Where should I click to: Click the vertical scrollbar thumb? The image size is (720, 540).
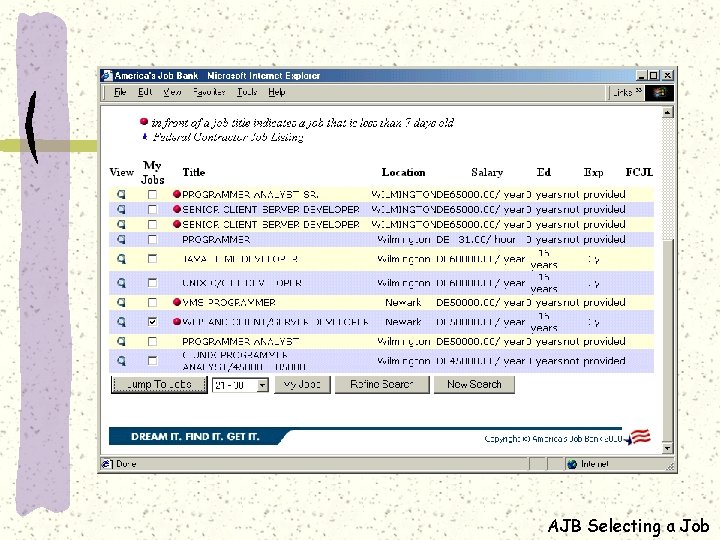pyautogui.click(x=668, y=340)
